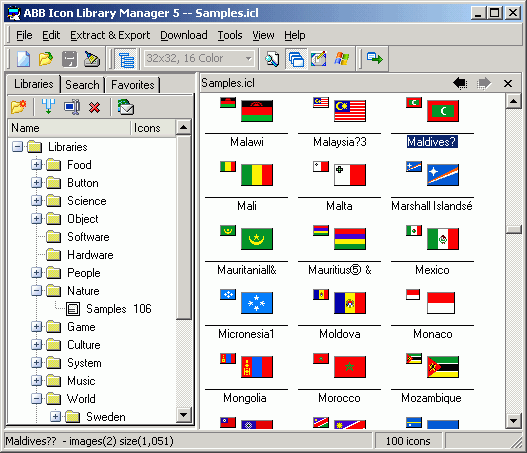
Task: Select the Mali flag icon
Action: point(257,175)
